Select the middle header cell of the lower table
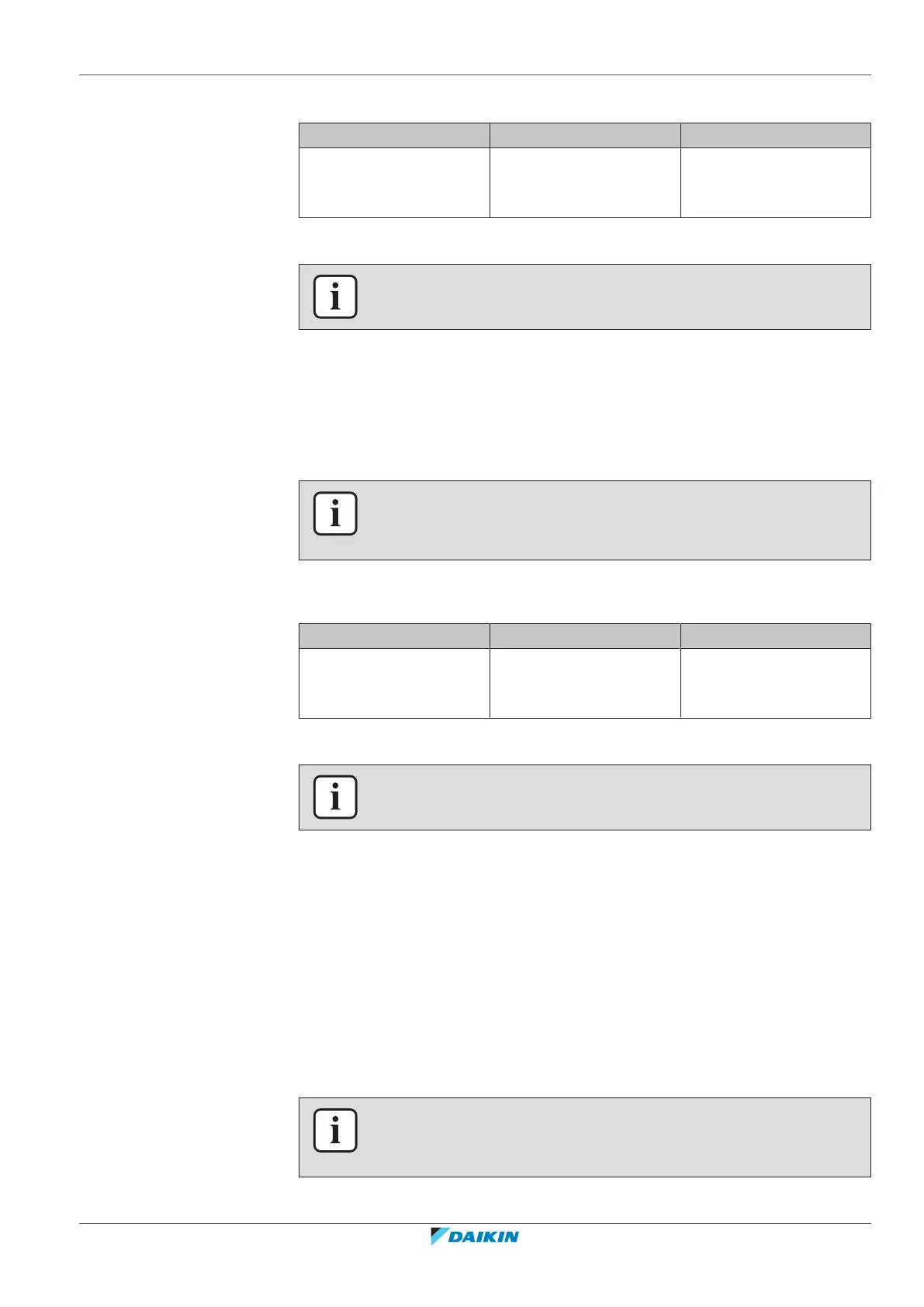The width and height of the screenshot is (924, 1307). (585, 636)
